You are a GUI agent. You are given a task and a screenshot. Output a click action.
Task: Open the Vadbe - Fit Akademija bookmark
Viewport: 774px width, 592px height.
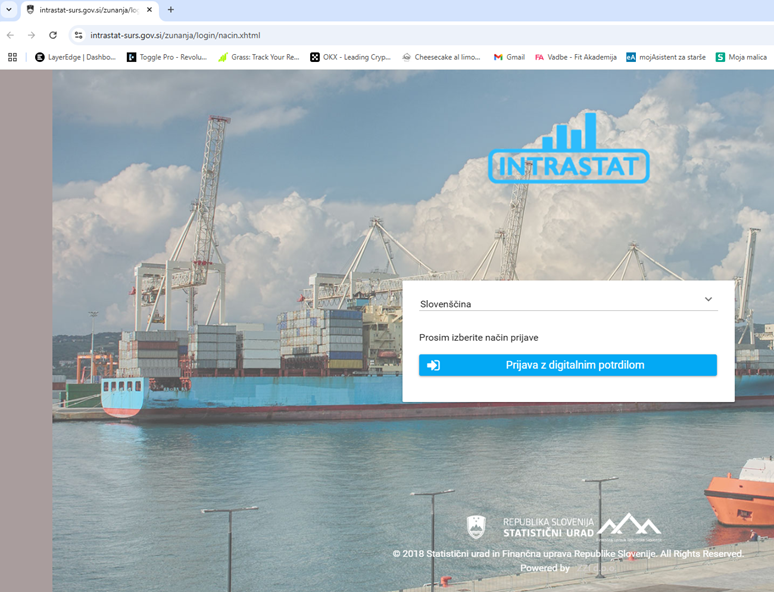[x=576, y=57]
